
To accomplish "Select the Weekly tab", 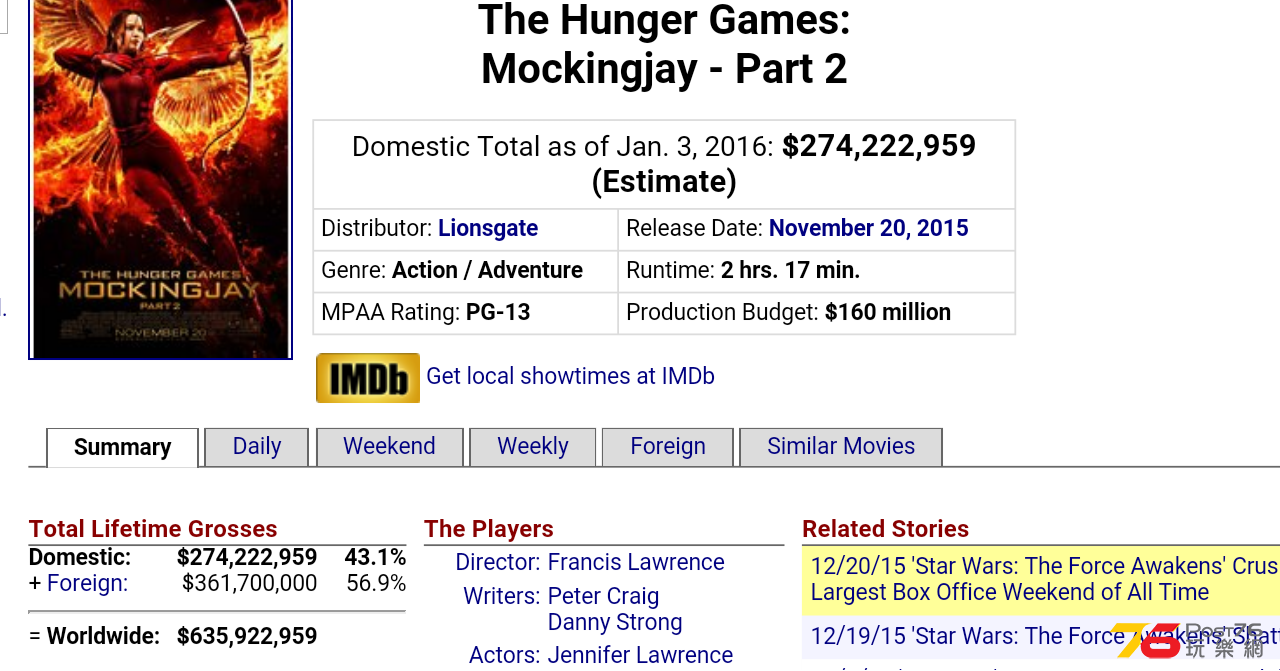I will [533, 447].
